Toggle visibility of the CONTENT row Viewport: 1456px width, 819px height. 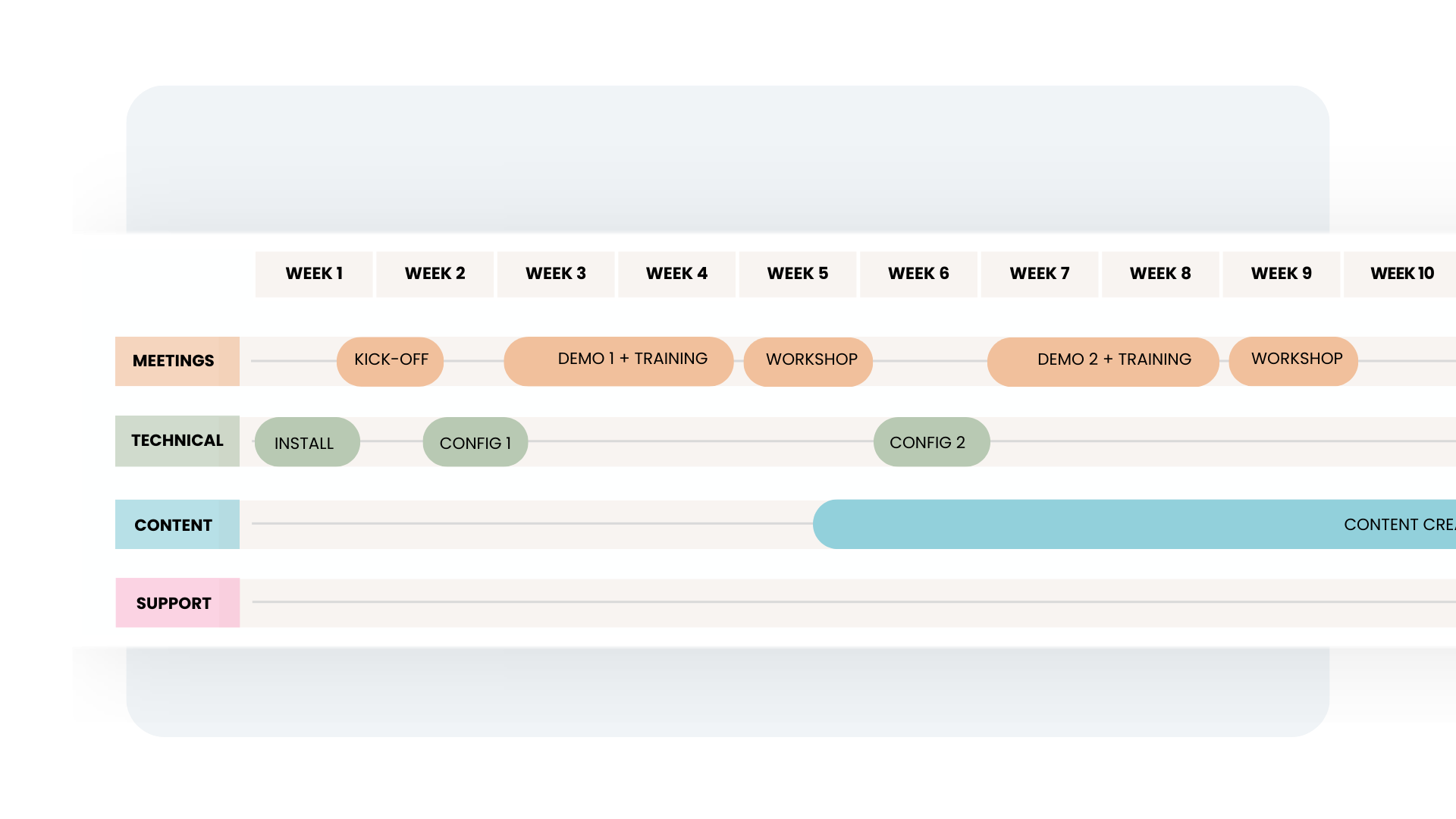point(173,524)
